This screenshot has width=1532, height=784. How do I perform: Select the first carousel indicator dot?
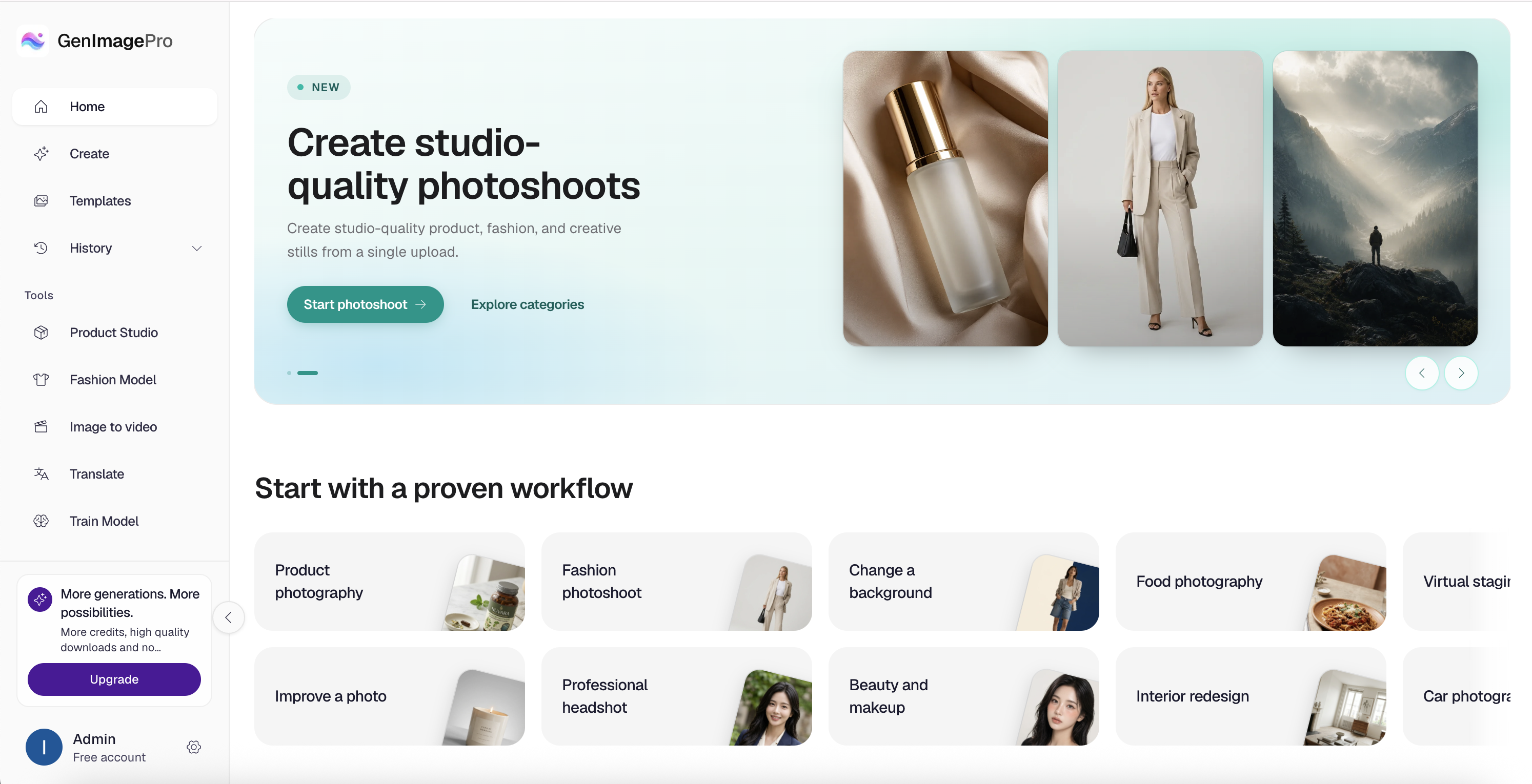point(289,373)
